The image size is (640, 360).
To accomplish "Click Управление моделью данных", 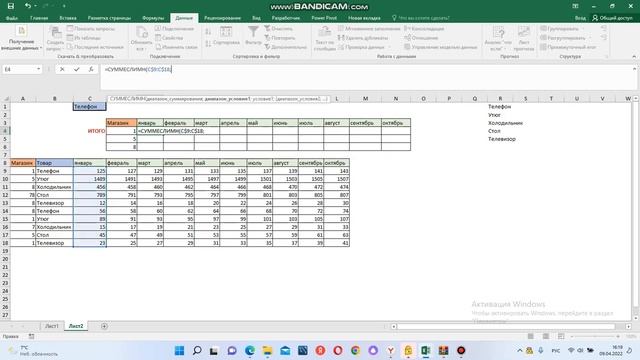I will coord(440,47).
